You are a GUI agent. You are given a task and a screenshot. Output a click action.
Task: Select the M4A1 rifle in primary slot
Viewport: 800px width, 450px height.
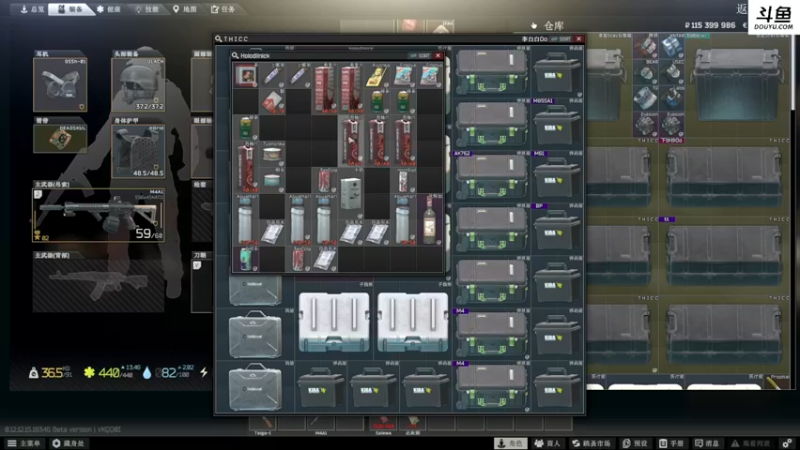point(98,214)
